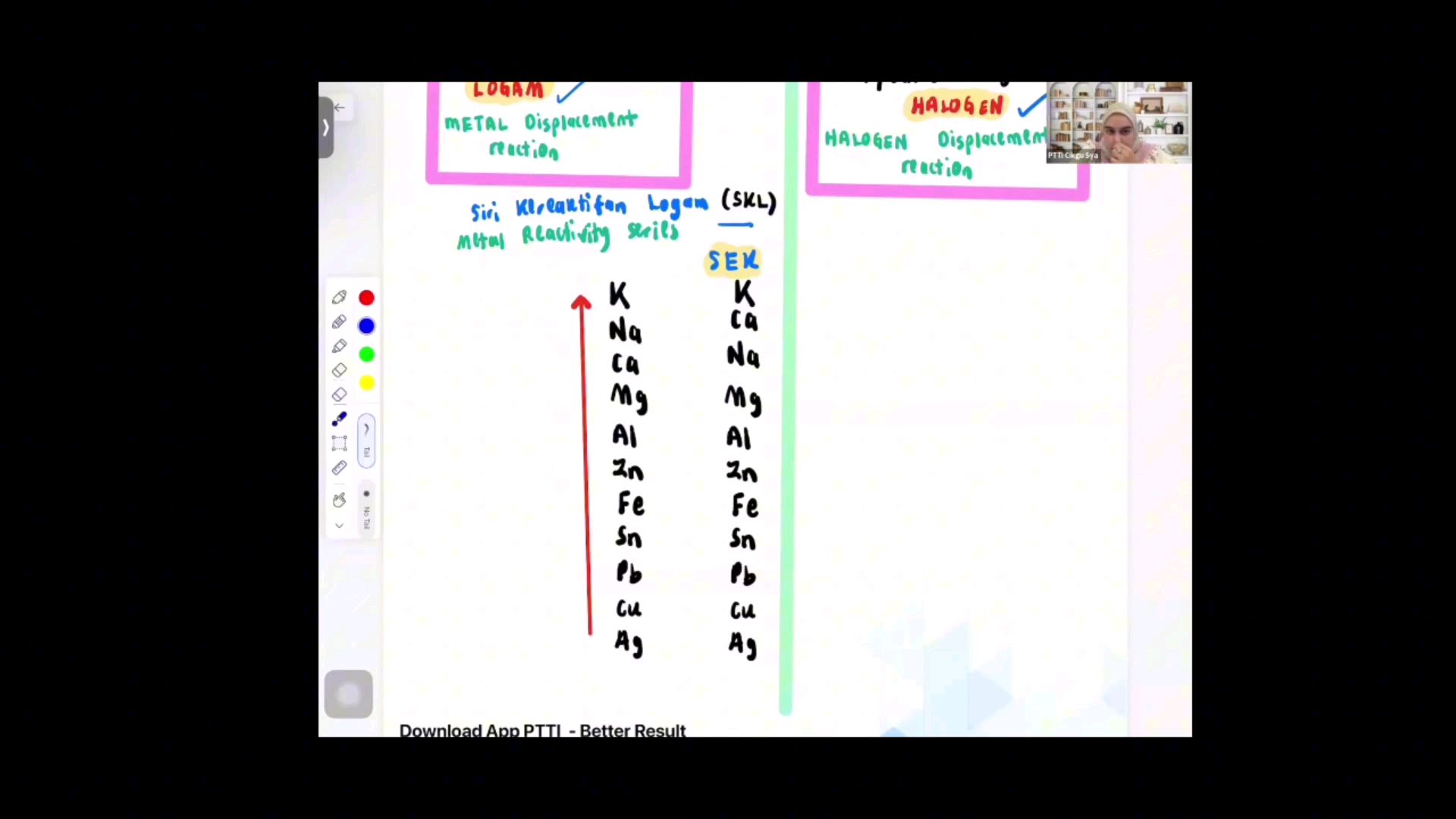
Task: Pick the blue ink color
Action: coord(366,326)
